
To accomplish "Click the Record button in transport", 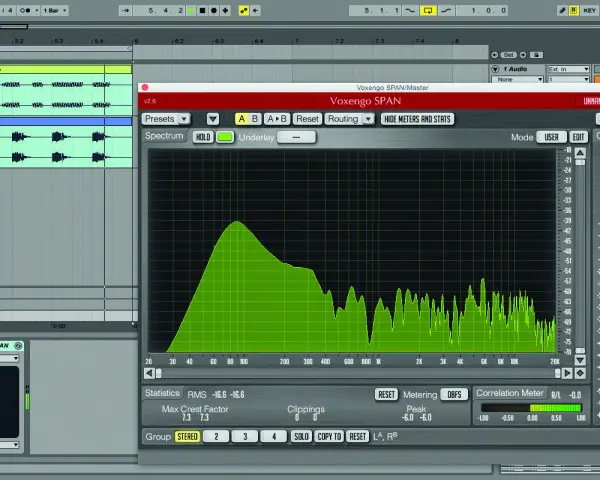I will [214, 10].
